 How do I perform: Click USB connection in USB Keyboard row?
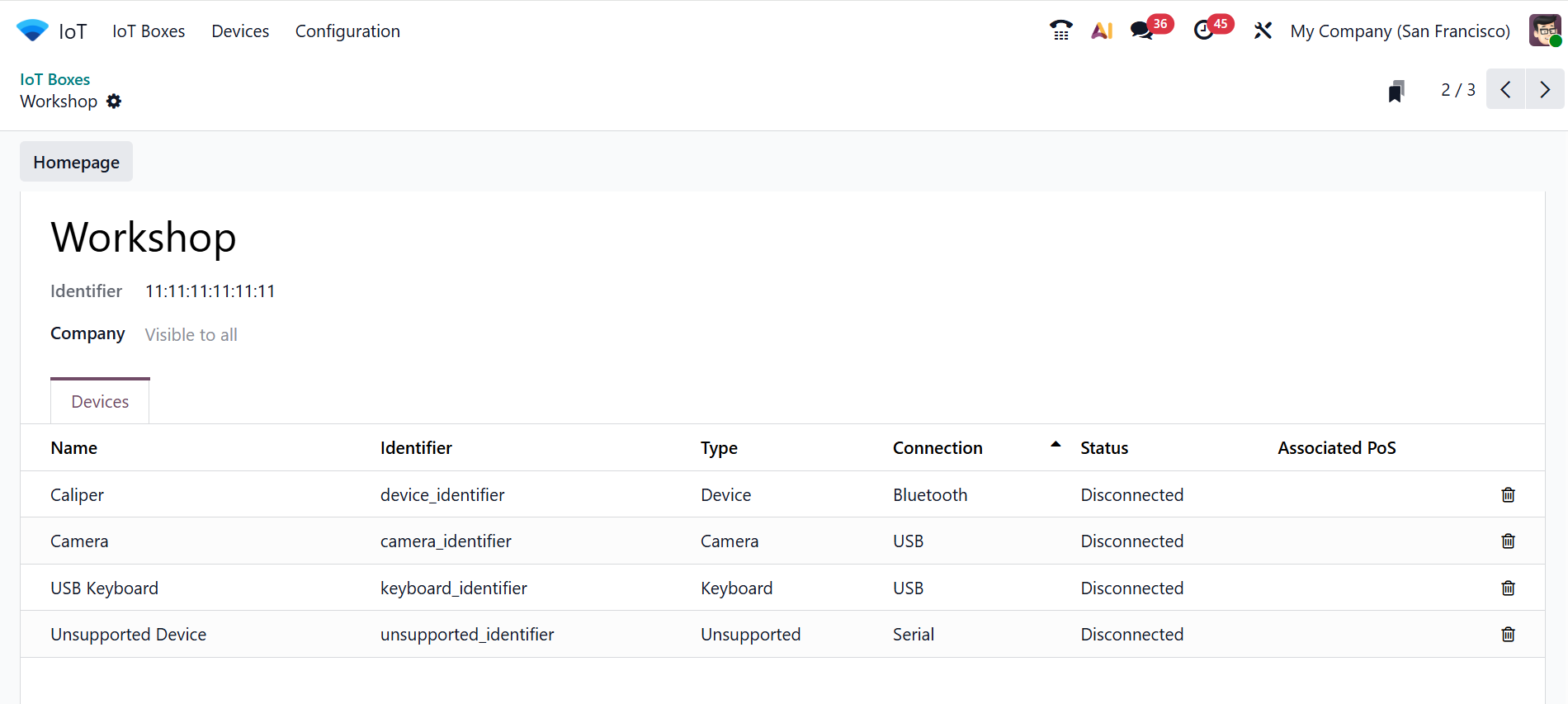click(908, 588)
